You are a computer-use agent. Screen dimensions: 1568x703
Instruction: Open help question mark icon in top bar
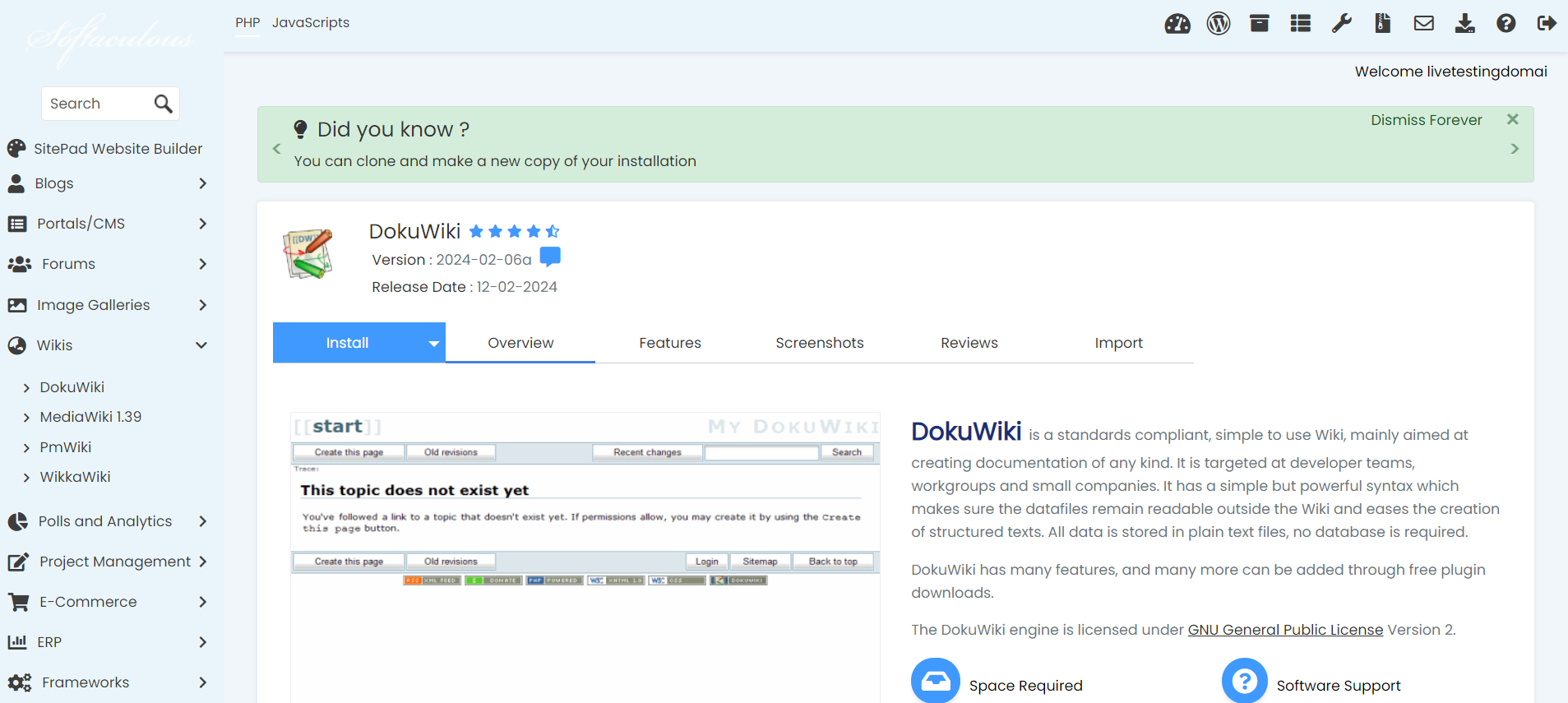click(x=1506, y=23)
